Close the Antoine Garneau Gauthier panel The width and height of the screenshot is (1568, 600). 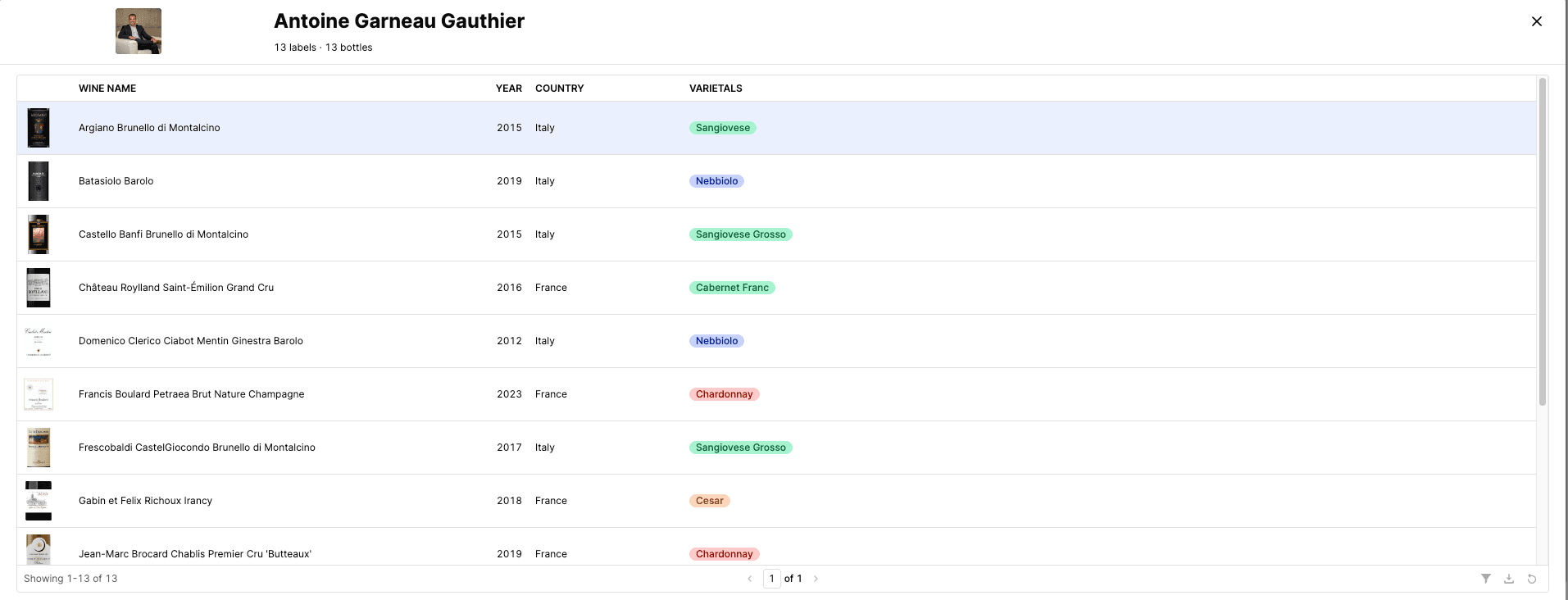[1536, 21]
